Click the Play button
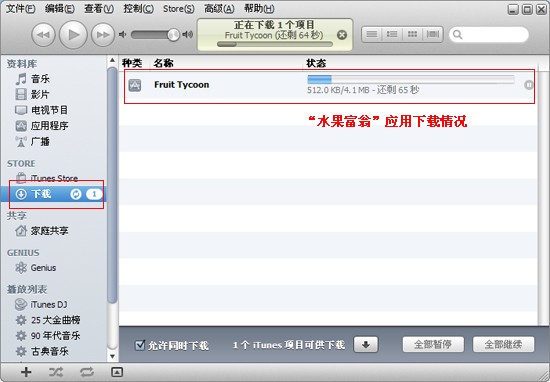This screenshot has width=550, height=382. (73, 34)
